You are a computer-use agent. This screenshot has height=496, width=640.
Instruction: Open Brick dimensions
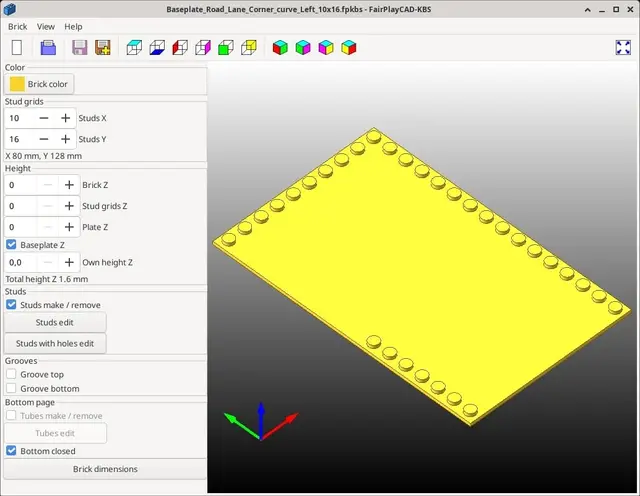click(105, 469)
